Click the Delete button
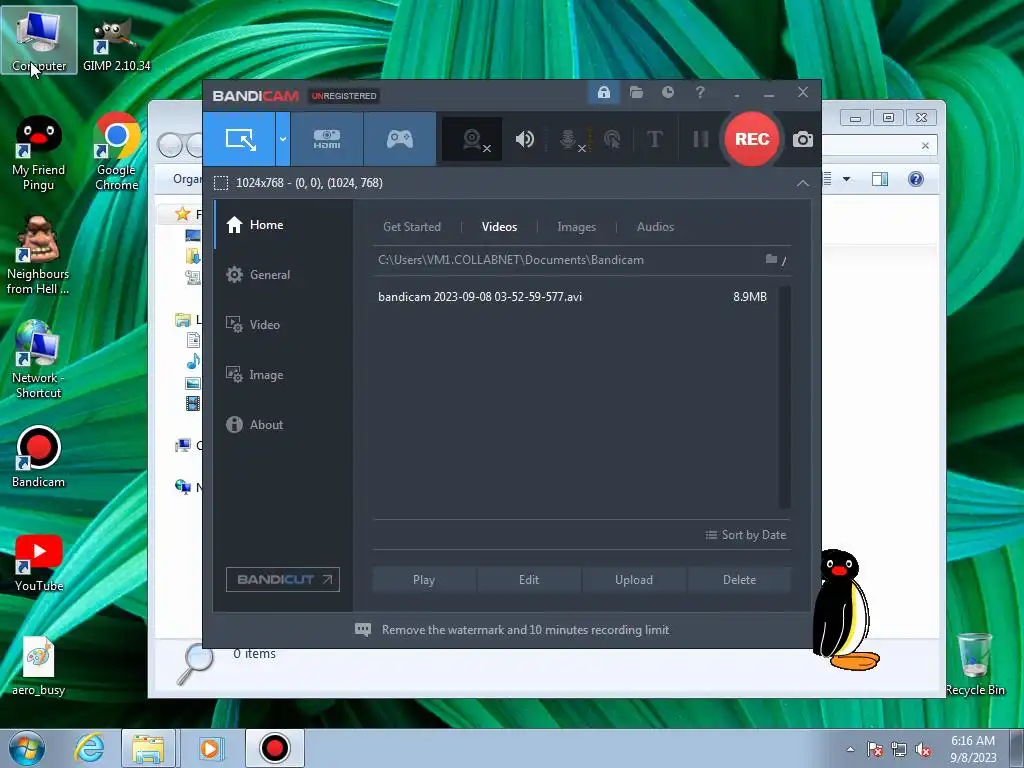The height and width of the screenshot is (768, 1024). tap(739, 580)
